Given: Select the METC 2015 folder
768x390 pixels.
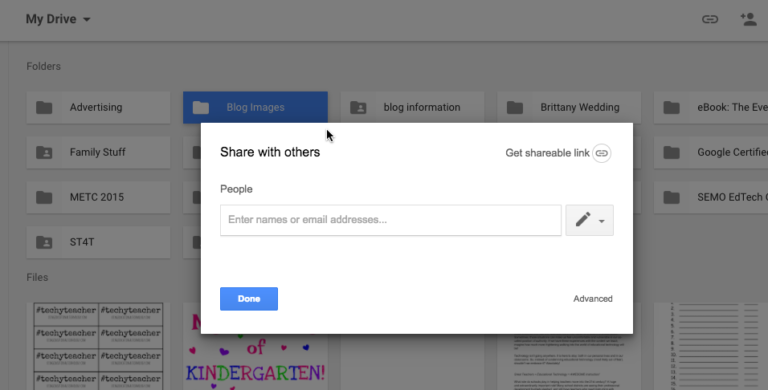Looking at the screenshot, I should click(98, 197).
